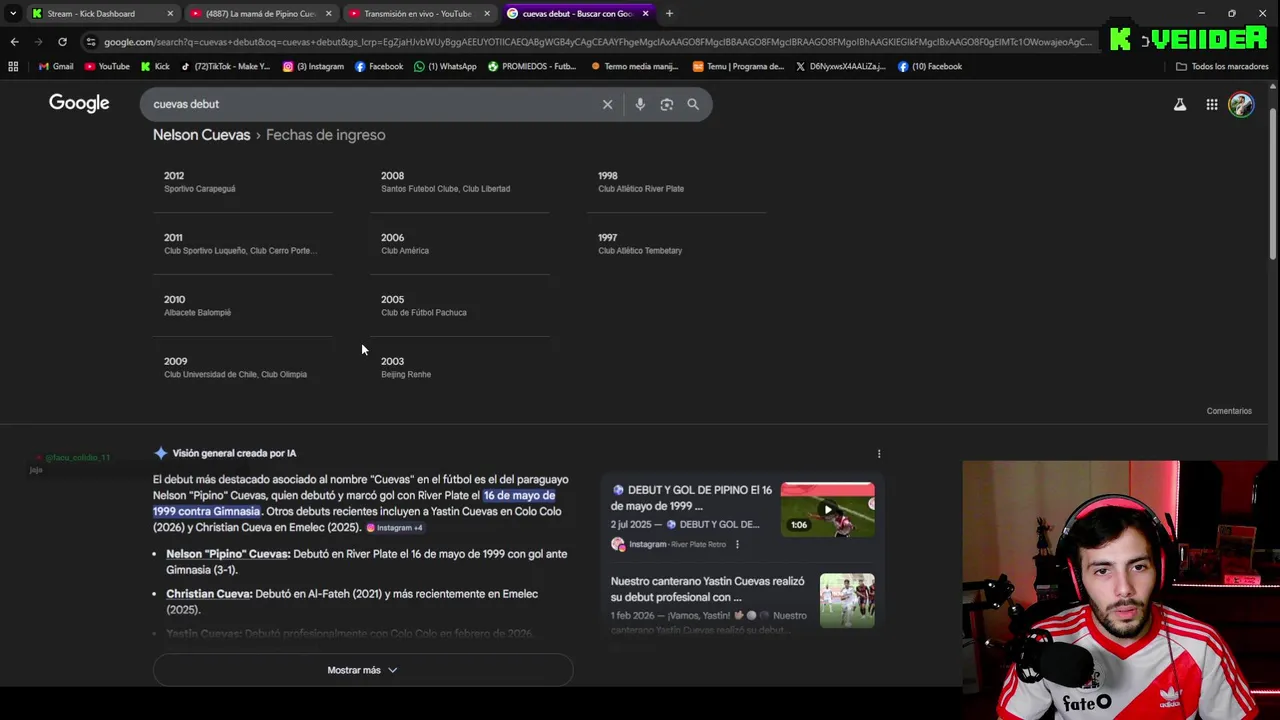
Task: Open the TikTok bookmark
Action: pyautogui.click(x=225, y=67)
